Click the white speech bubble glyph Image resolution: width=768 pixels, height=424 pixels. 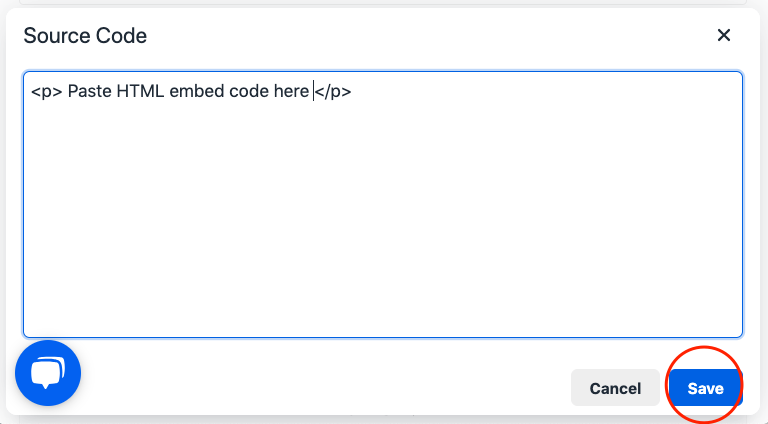click(48, 373)
